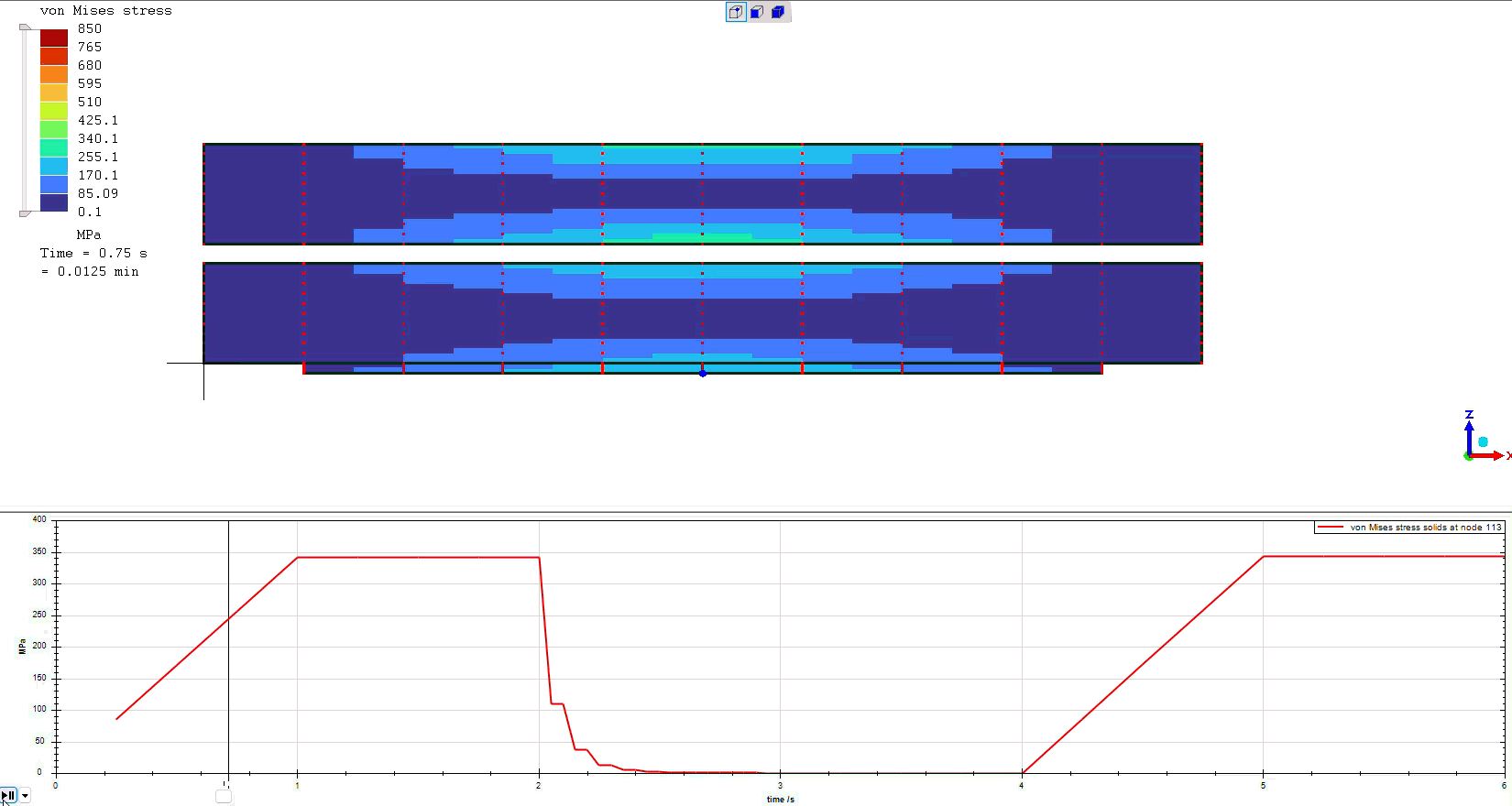Click the chart legend 'von Mises stress solids at node 113'
This screenshot has height=806, width=1512.
pos(1409,528)
